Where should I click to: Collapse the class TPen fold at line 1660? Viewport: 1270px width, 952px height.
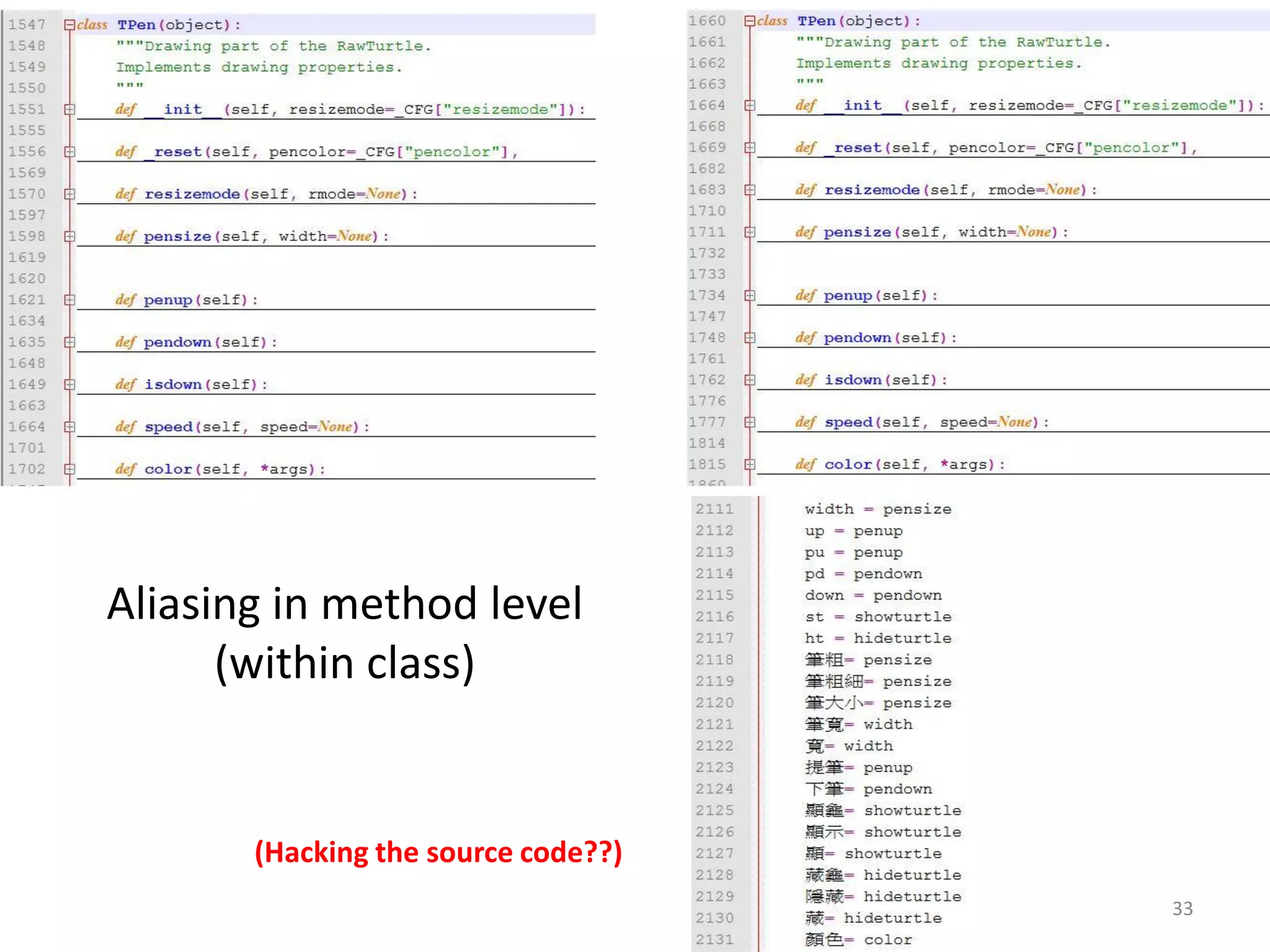coord(750,21)
